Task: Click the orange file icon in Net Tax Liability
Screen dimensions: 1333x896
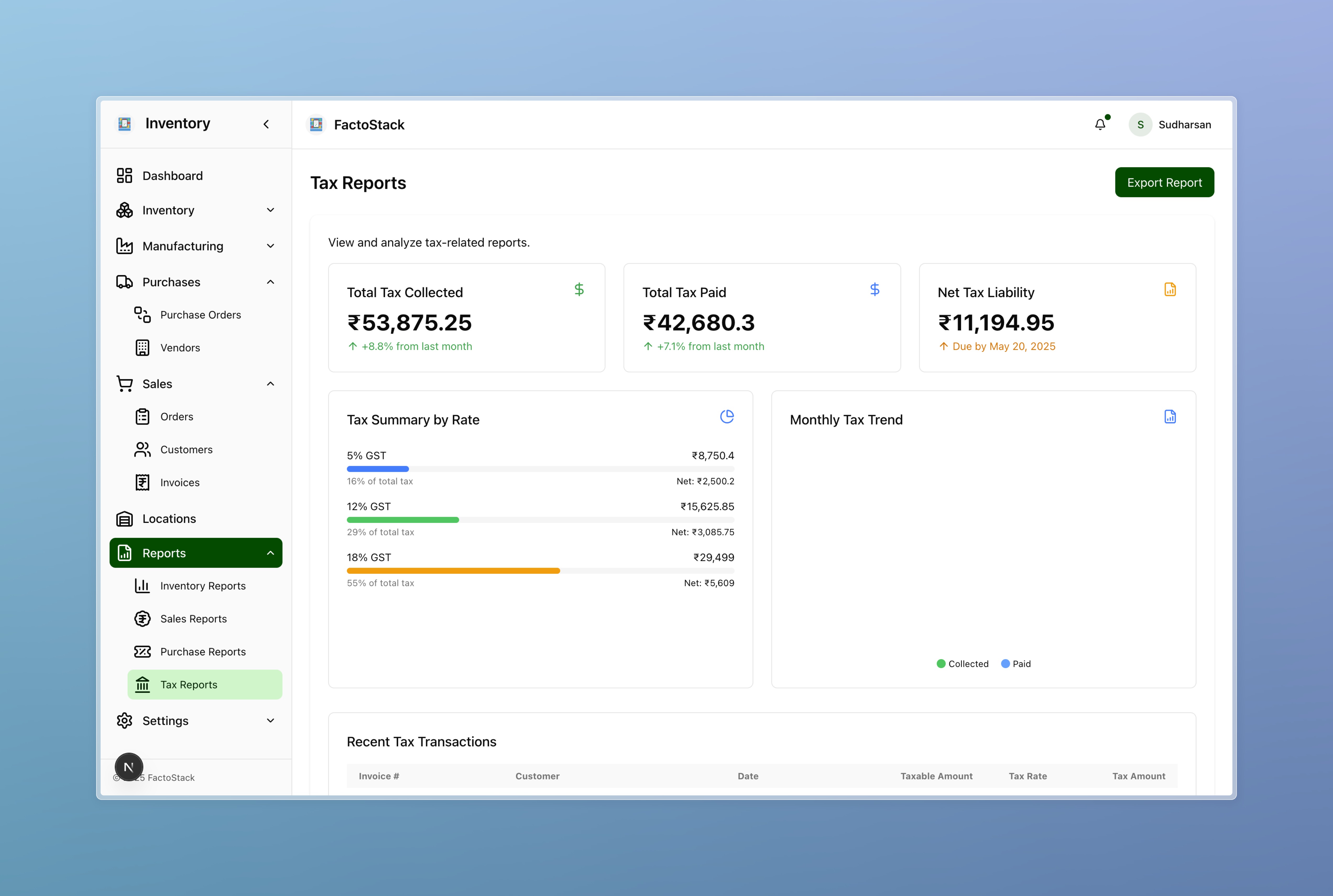Action: coord(1170,289)
